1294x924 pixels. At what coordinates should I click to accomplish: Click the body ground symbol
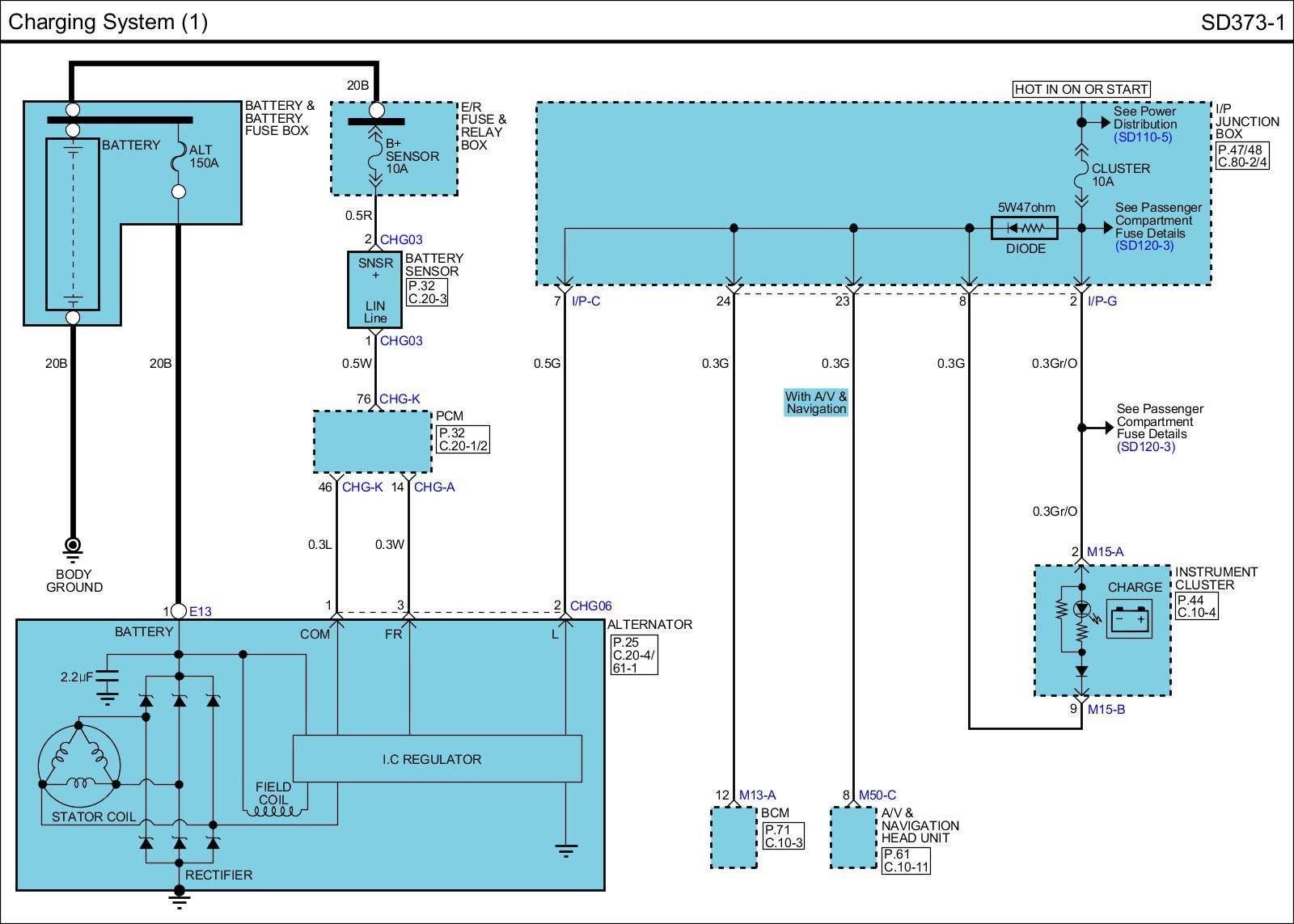pyautogui.click(x=73, y=549)
